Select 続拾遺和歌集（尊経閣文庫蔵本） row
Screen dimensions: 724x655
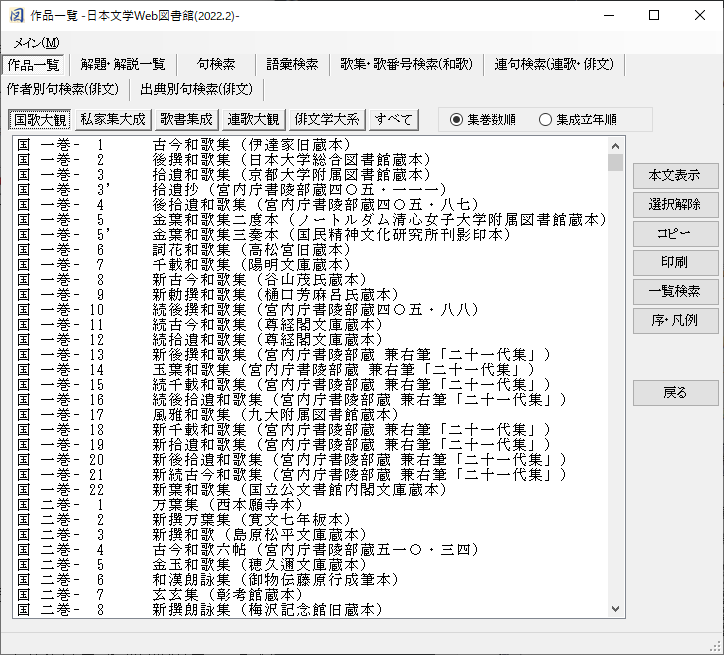(310, 340)
